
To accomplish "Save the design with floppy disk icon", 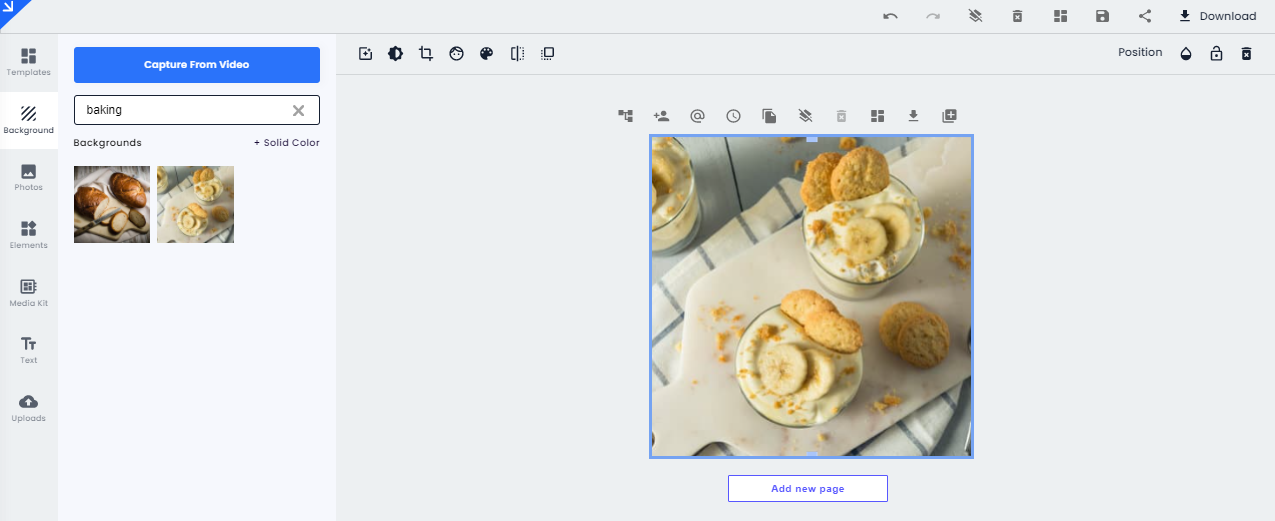I will tap(1102, 16).
